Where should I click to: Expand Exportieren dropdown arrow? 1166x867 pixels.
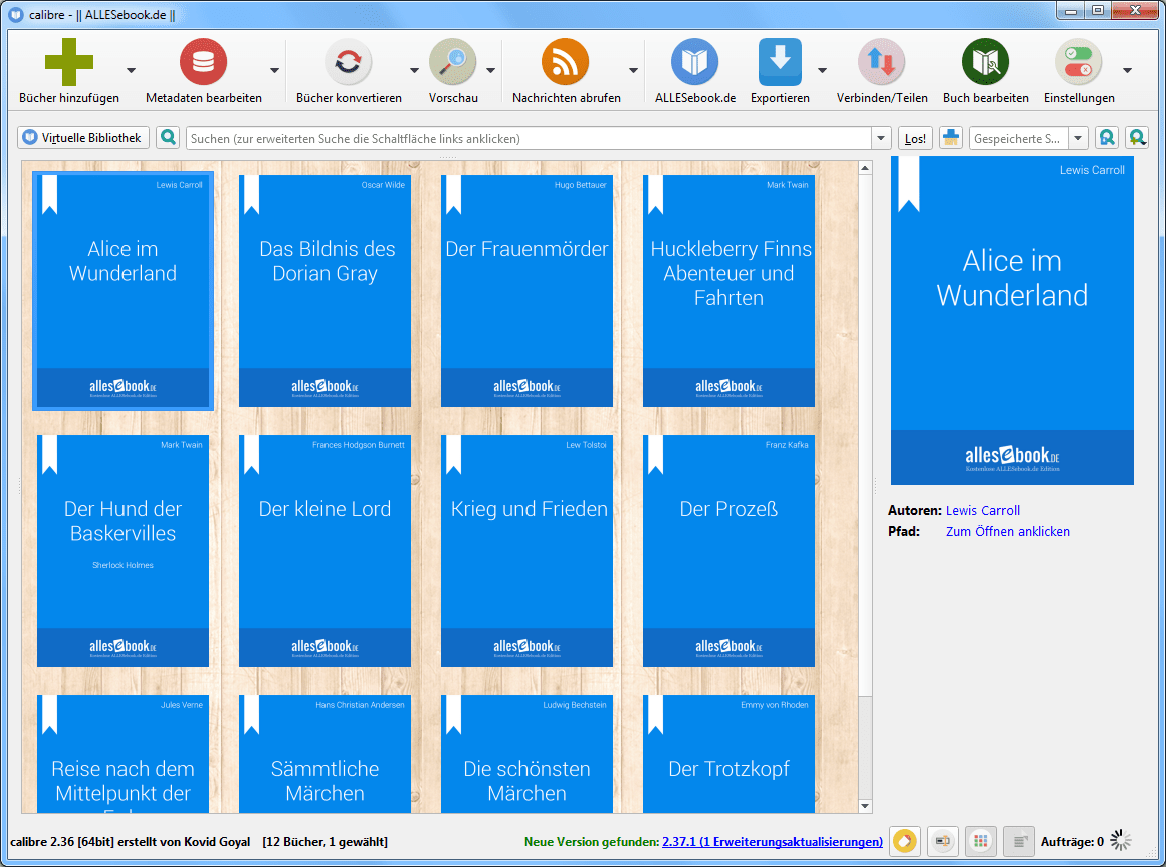pos(822,70)
